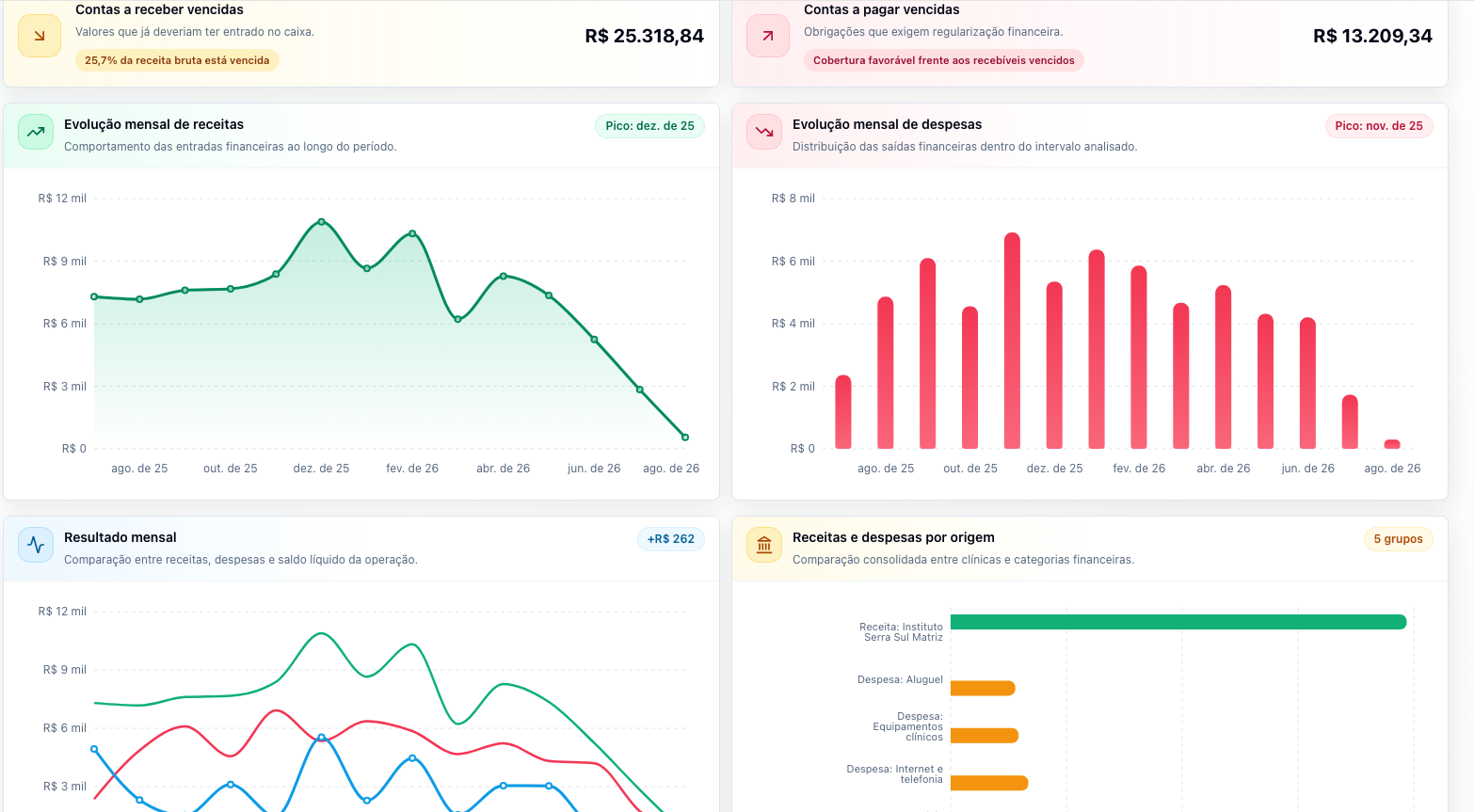Click the '5 grupos' badge
The height and width of the screenshot is (812, 1474).
point(1398,539)
